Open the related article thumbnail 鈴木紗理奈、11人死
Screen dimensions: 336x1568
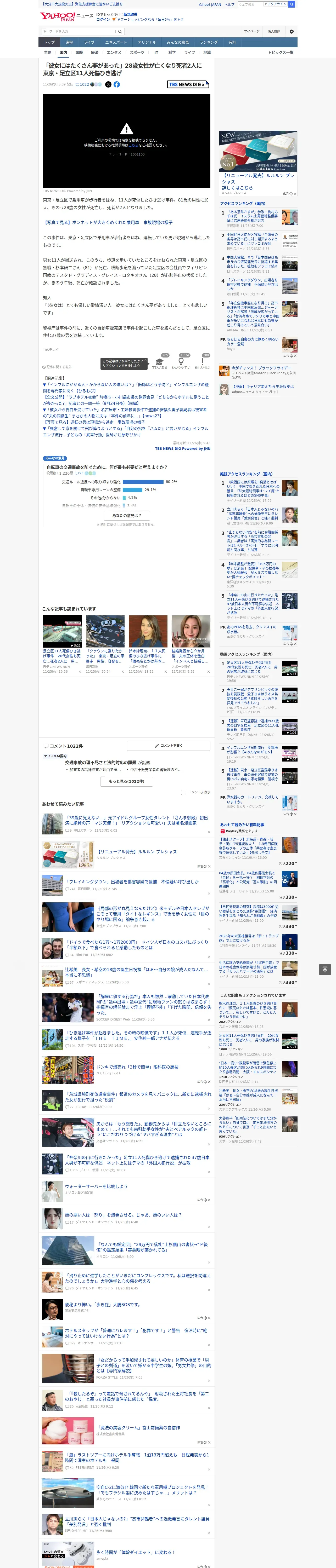[148, 631]
